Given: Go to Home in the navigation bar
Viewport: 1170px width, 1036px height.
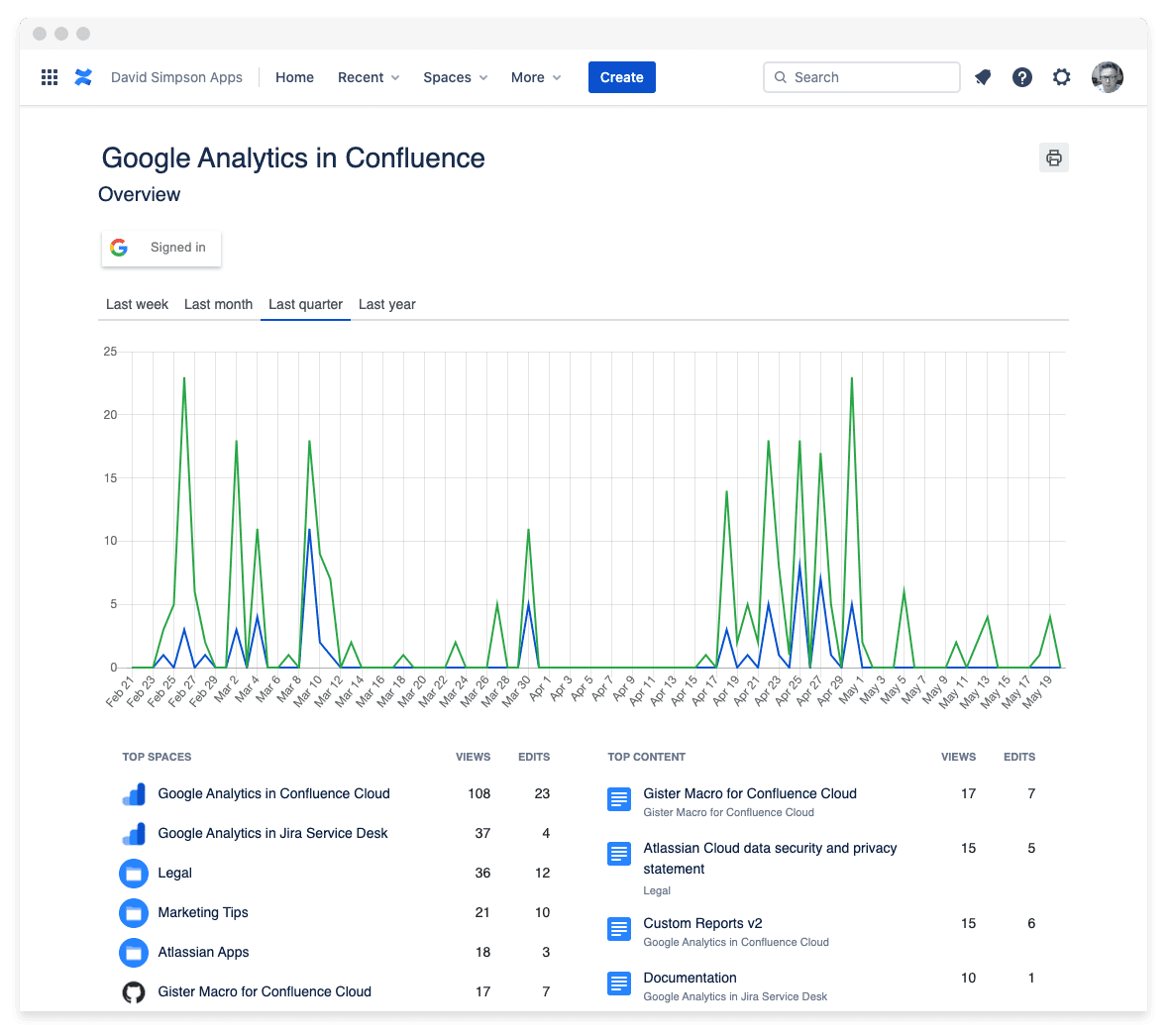Looking at the screenshot, I should pos(294,77).
